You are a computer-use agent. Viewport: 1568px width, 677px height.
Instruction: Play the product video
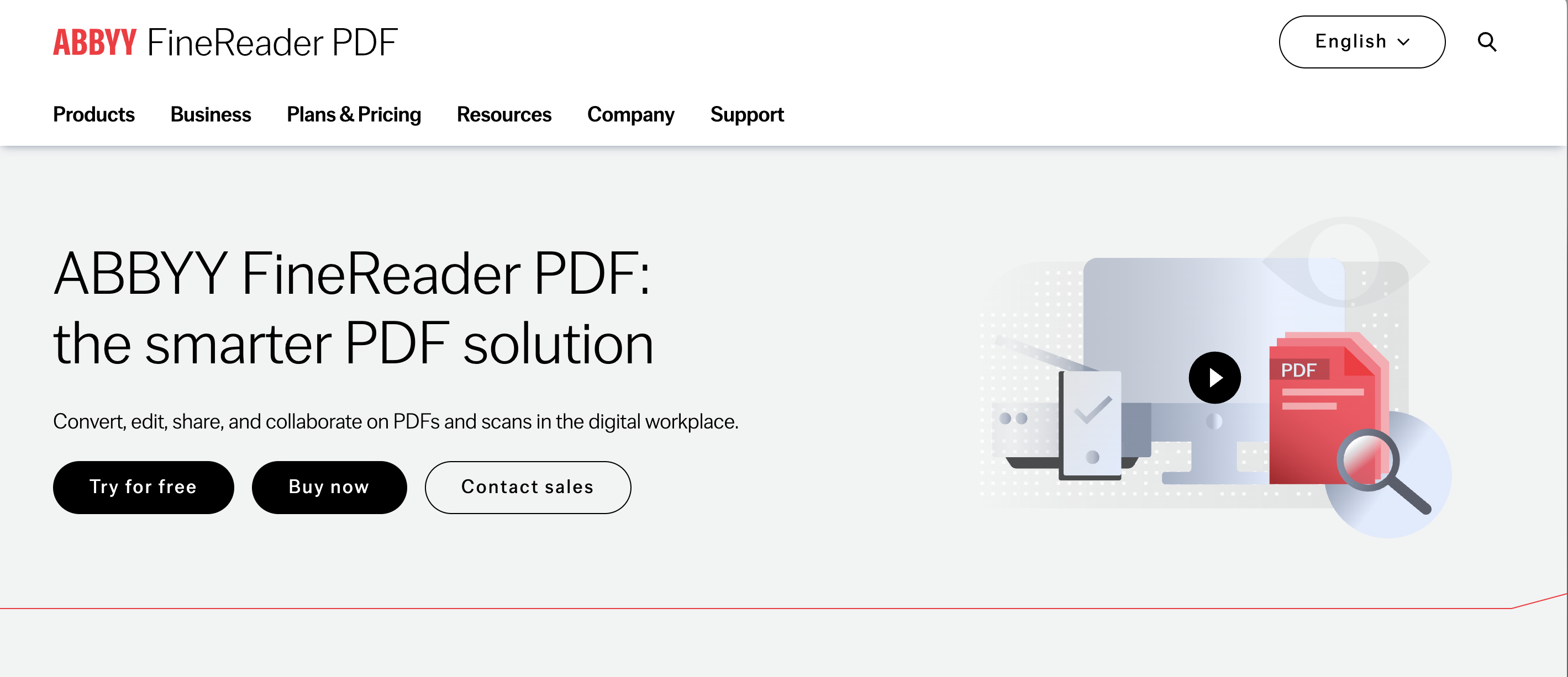pos(1214,378)
